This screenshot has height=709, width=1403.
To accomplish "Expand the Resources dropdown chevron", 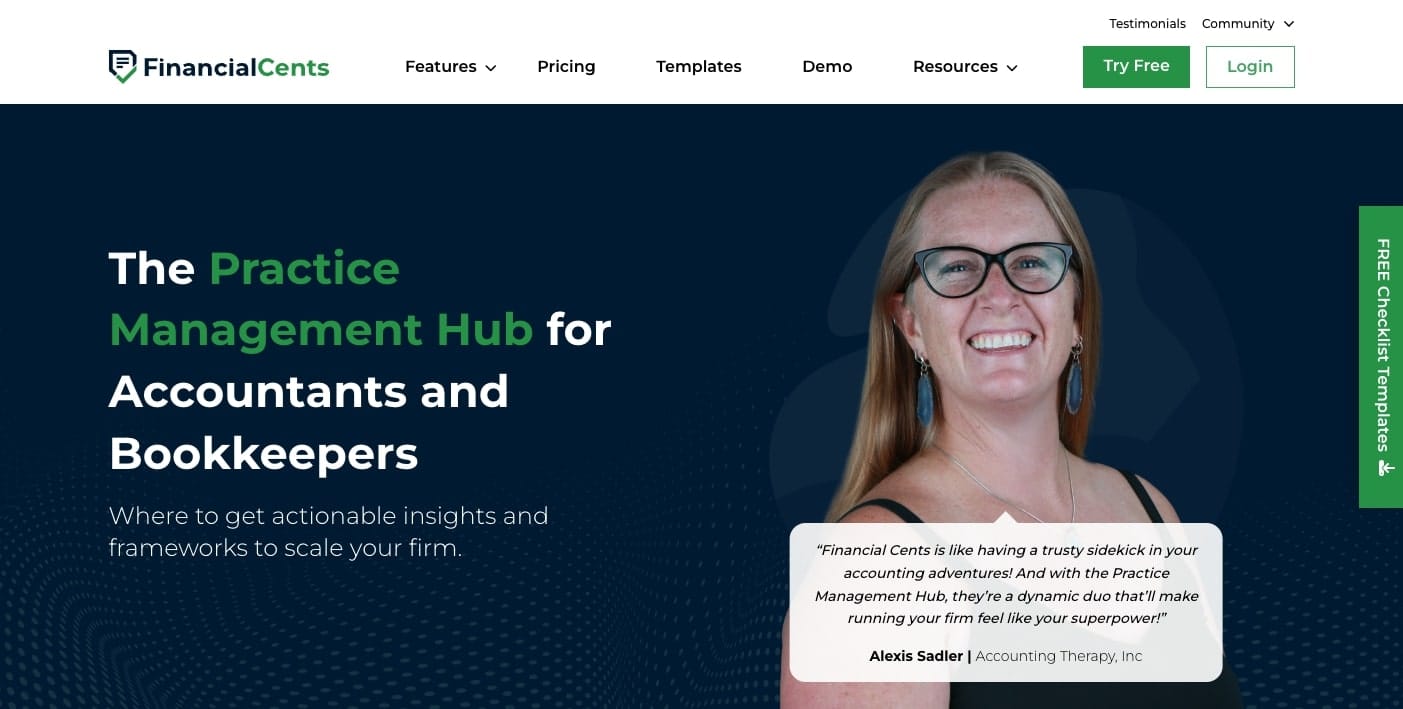I will click(x=1012, y=68).
